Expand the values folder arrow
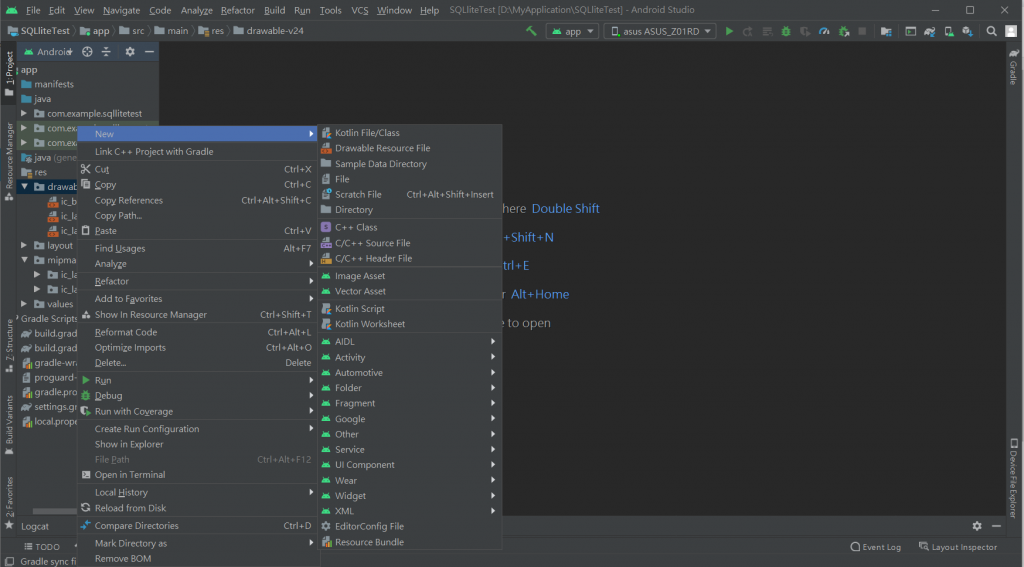This screenshot has height=567, width=1024. (24, 304)
